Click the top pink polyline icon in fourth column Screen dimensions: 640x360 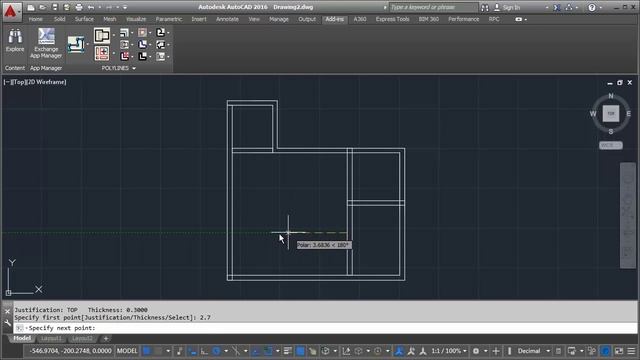(142, 33)
